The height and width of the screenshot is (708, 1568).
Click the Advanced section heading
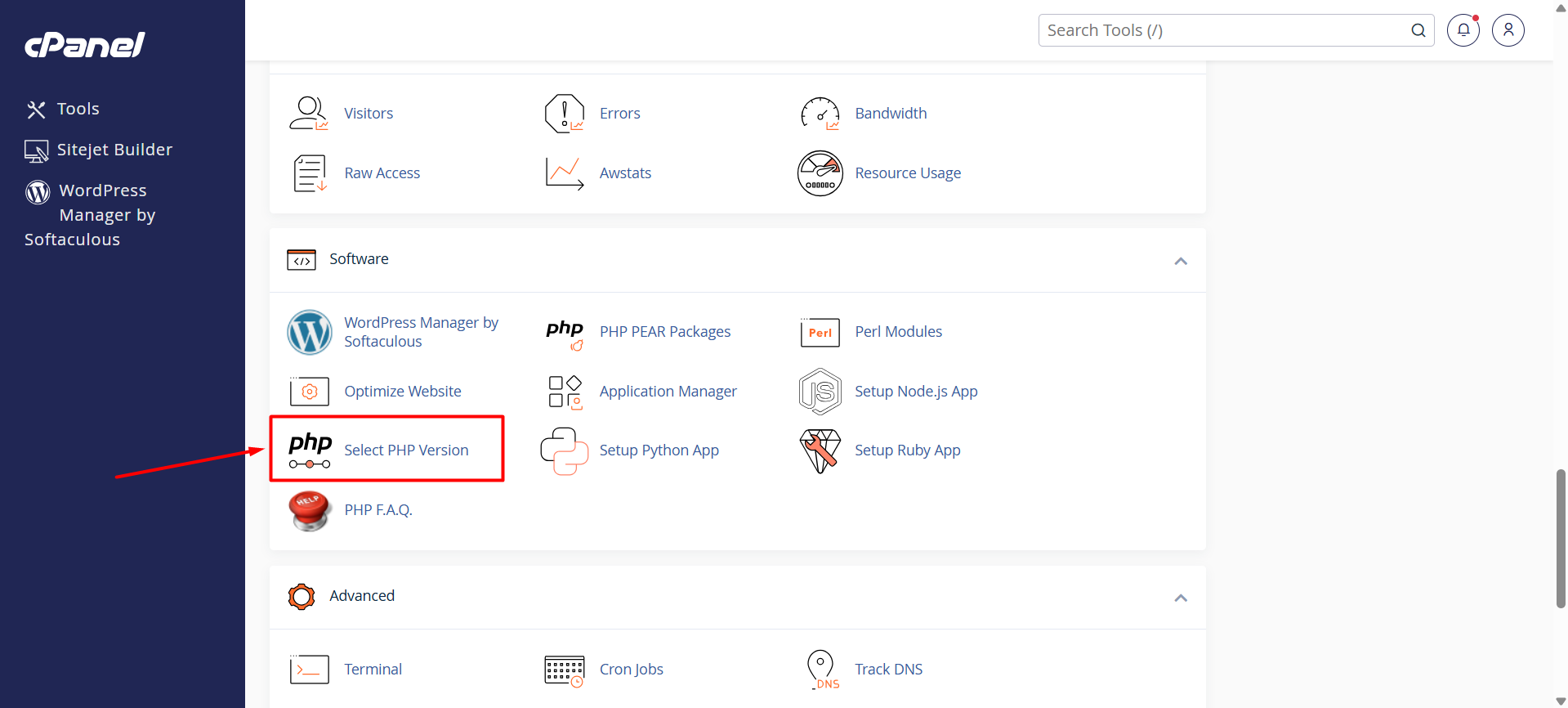(362, 596)
